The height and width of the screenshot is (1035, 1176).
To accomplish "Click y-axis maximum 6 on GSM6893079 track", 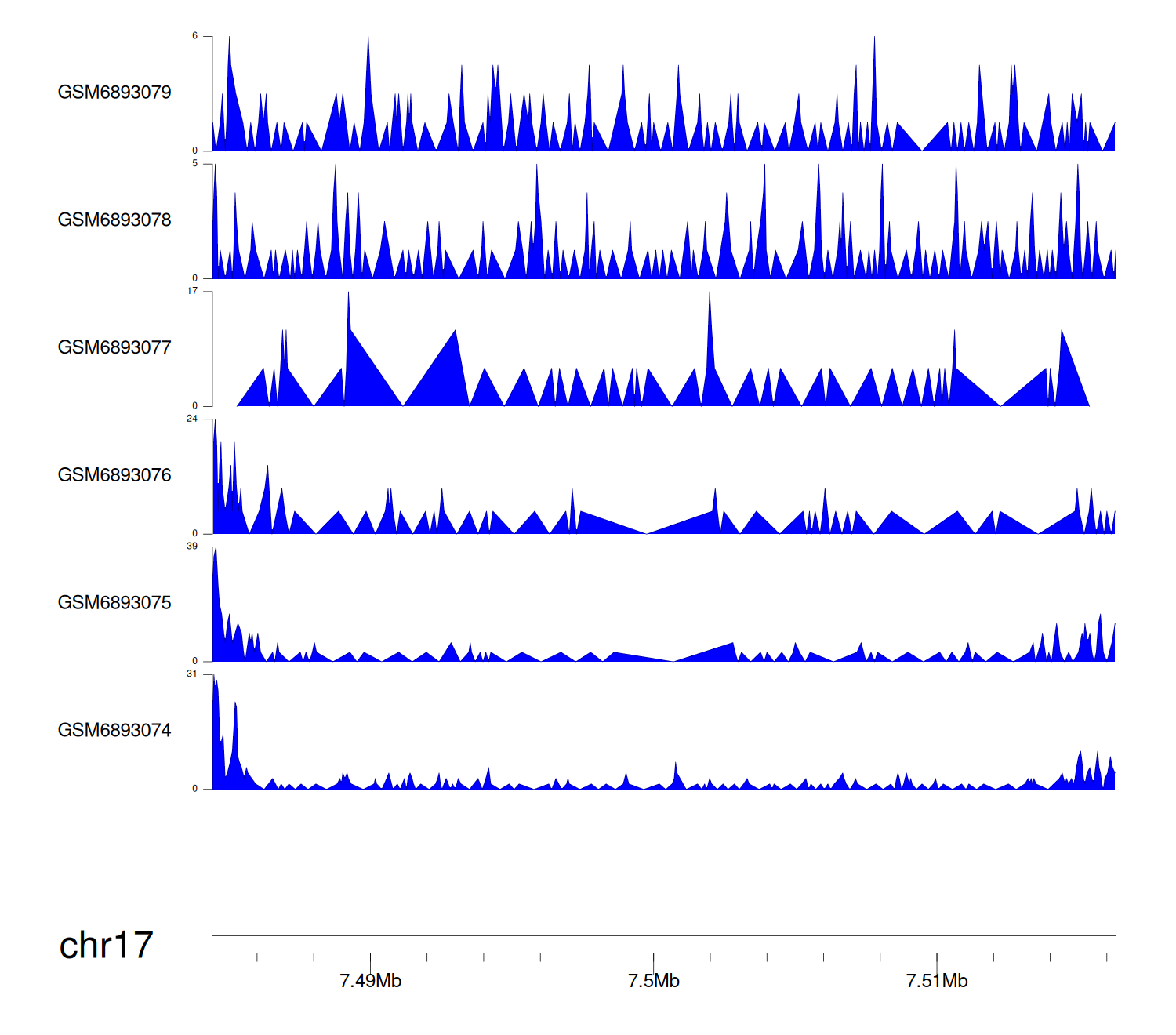I will pyautogui.click(x=195, y=36).
